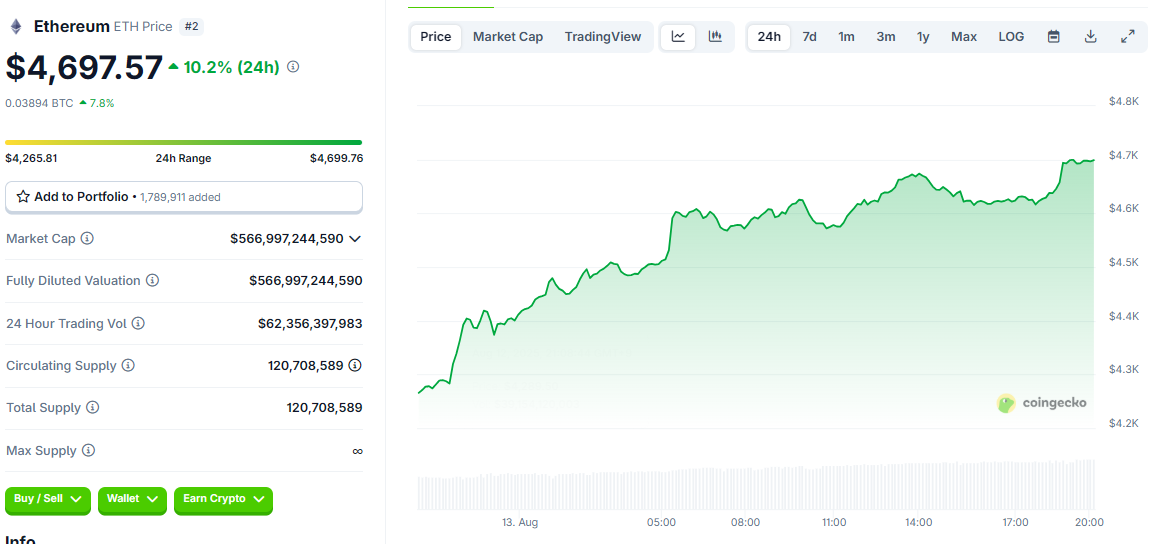
Task: Open the Fully Diluted Valuation info icon
Action: (152, 281)
